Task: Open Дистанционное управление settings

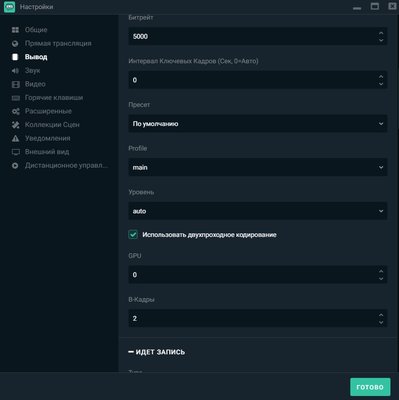Action: pyautogui.click(x=66, y=165)
